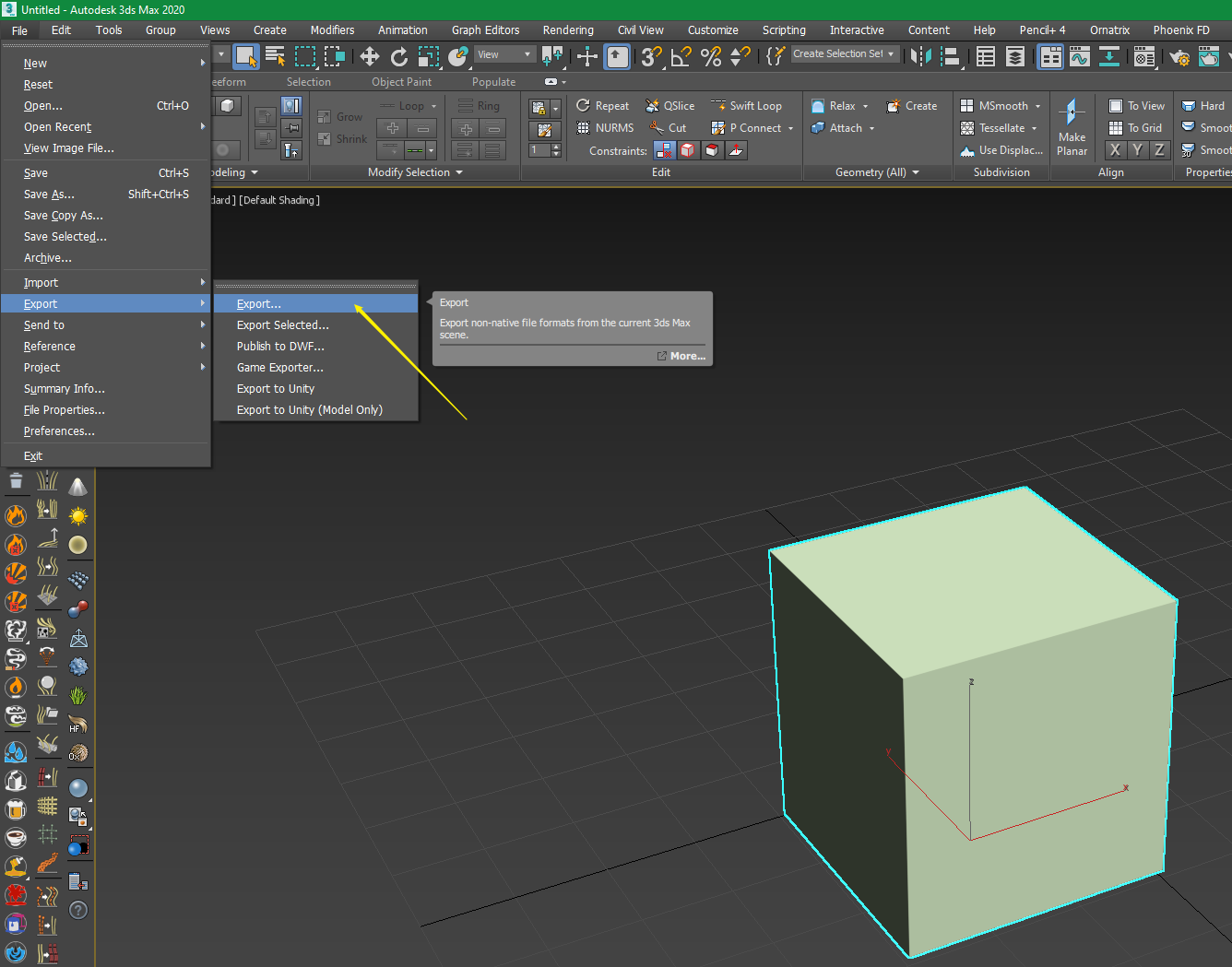
Task: Click the Swift Loop tool
Action: point(746,106)
